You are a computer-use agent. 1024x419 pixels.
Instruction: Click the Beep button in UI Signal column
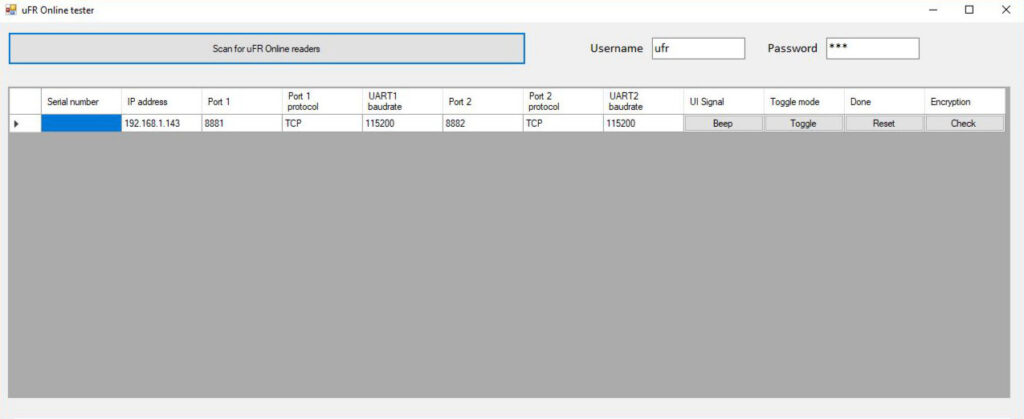pyautogui.click(x=723, y=123)
